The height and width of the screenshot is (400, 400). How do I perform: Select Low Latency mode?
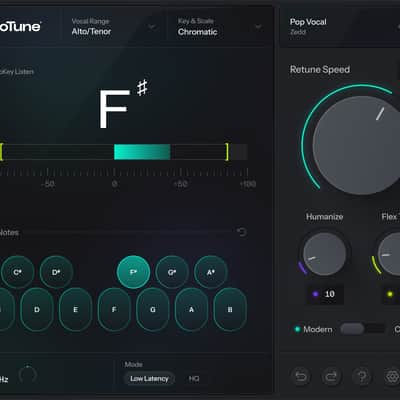click(x=149, y=379)
